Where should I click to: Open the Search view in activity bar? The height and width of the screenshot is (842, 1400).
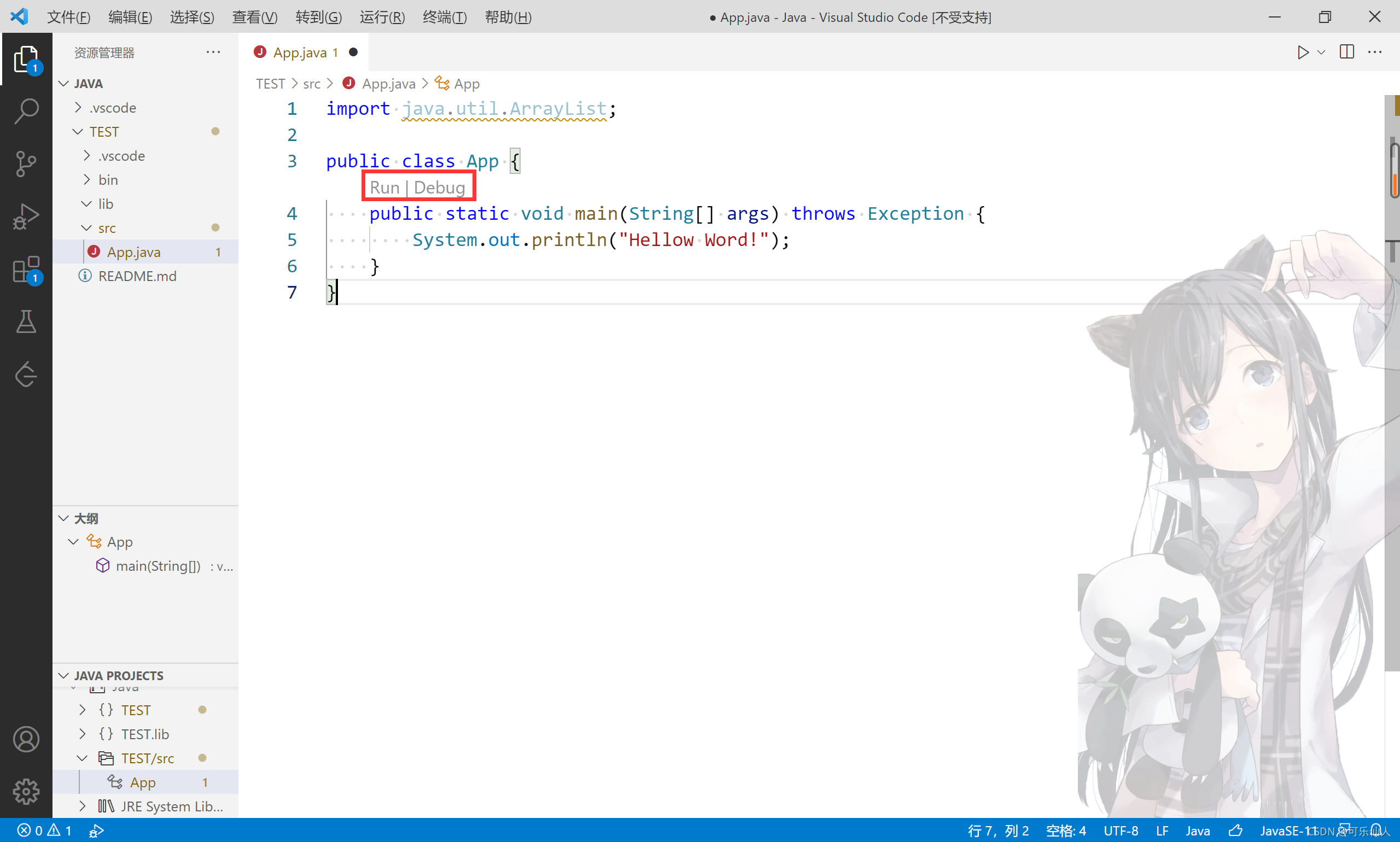tap(26, 111)
